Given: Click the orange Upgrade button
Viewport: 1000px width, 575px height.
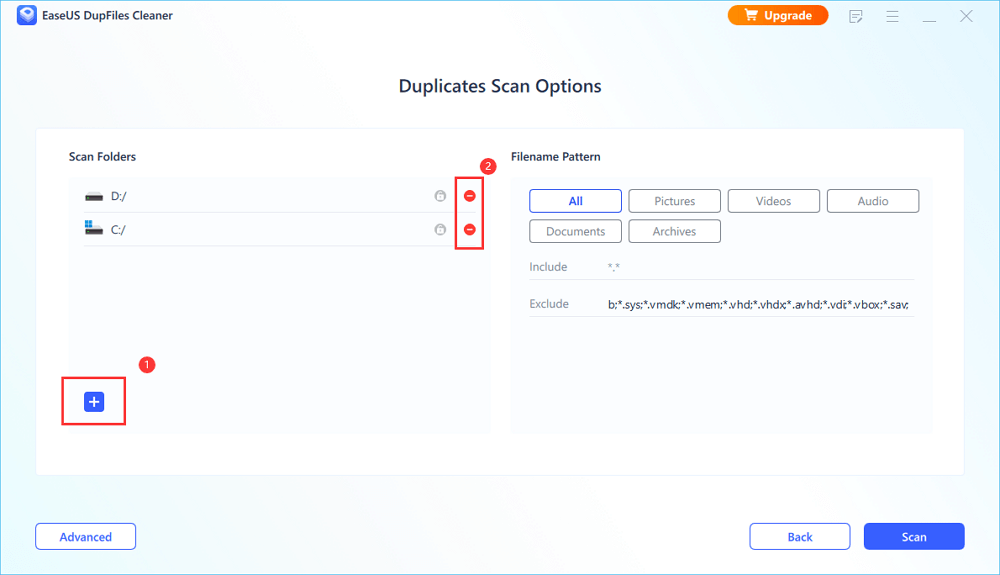Looking at the screenshot, I should [778, 15].
